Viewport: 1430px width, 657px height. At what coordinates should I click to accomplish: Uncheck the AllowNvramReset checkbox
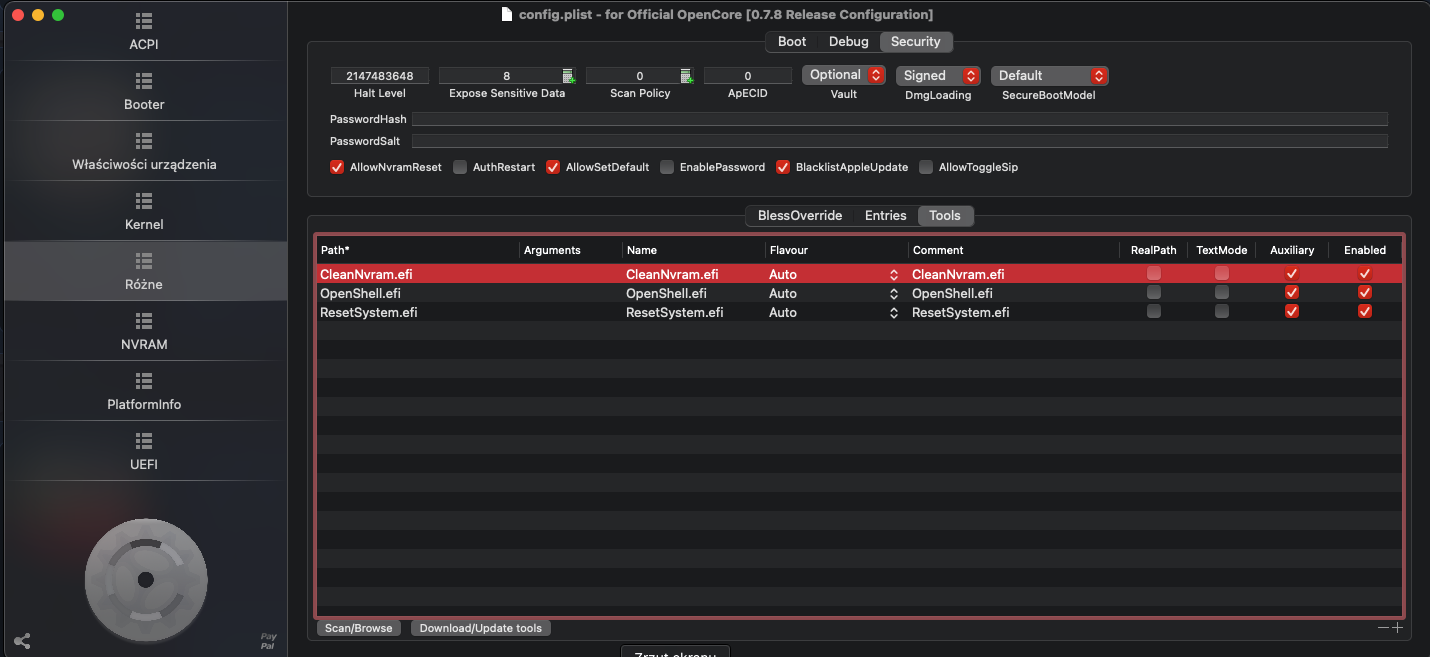click(x=337, y=167)
